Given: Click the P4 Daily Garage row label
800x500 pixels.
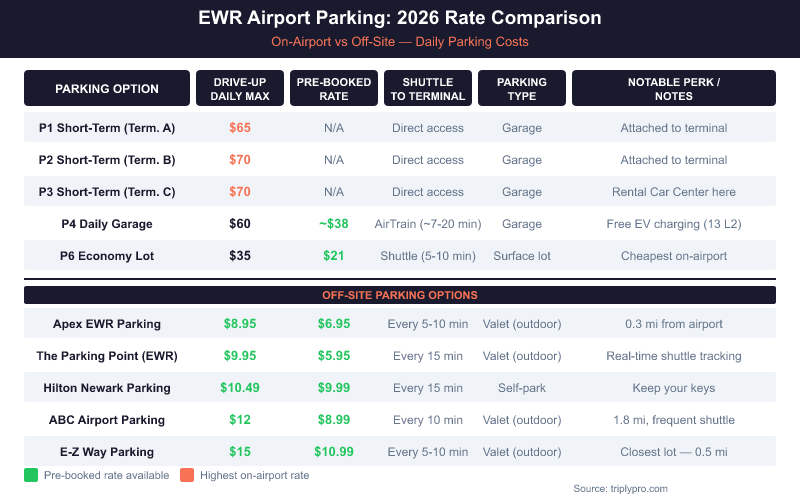Looking at the screenshot, I should tap(107, 224).
